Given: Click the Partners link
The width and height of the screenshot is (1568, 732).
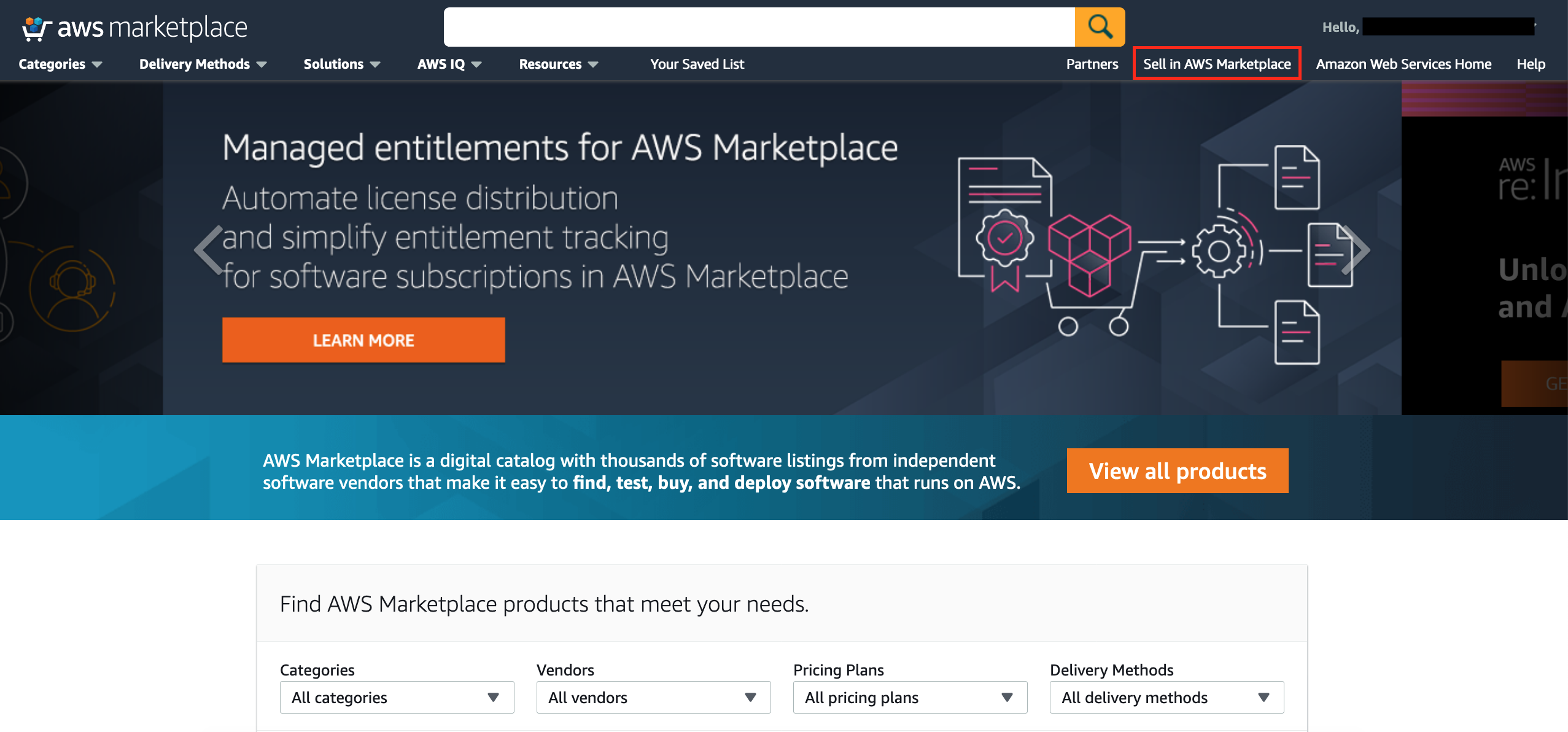Looking at the screenshot, I should [1092, 64].
